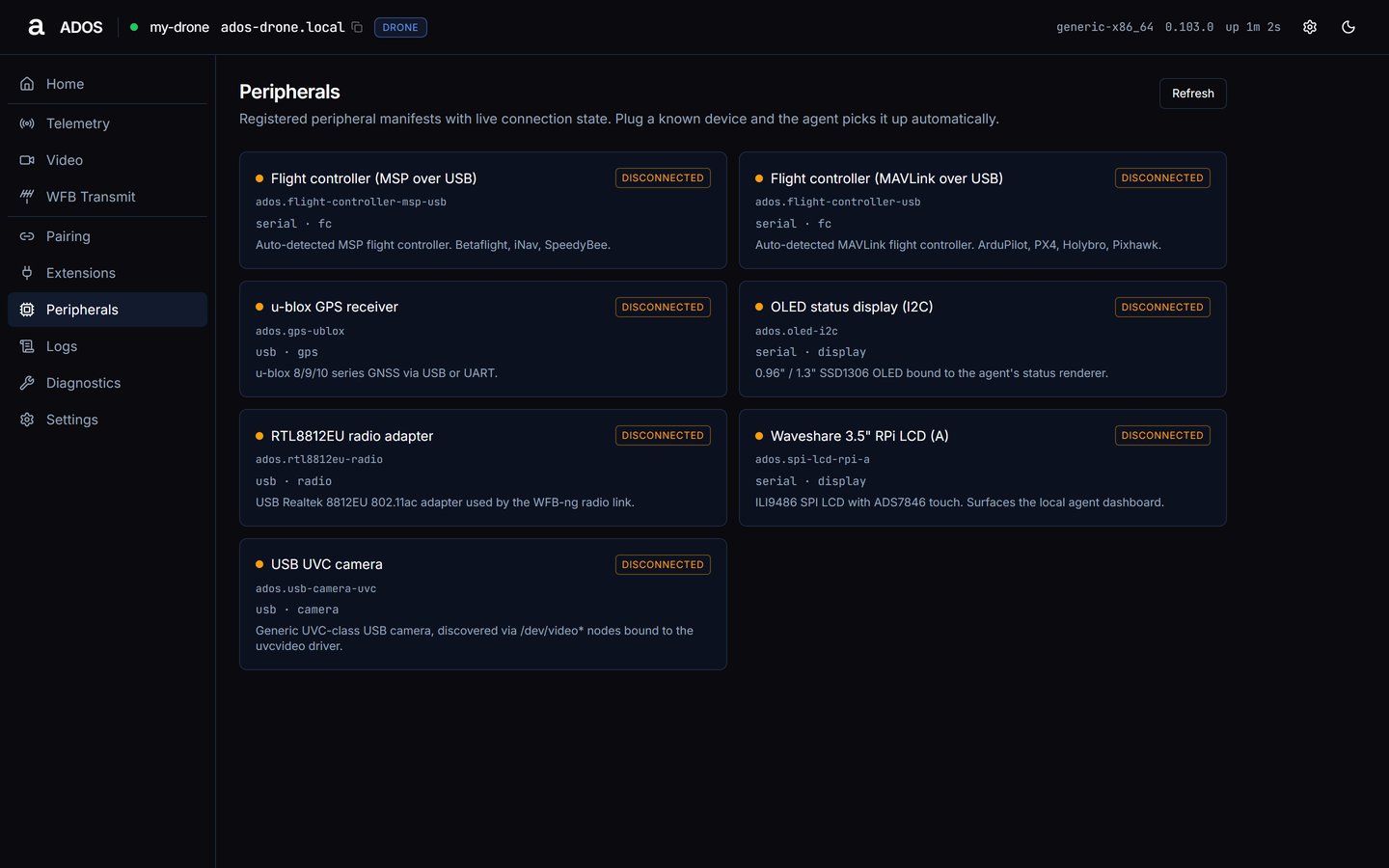Click the RTL8812EU radio adapter title
This screenshot has width=1389, height=868.
click(x=352, y=436)
